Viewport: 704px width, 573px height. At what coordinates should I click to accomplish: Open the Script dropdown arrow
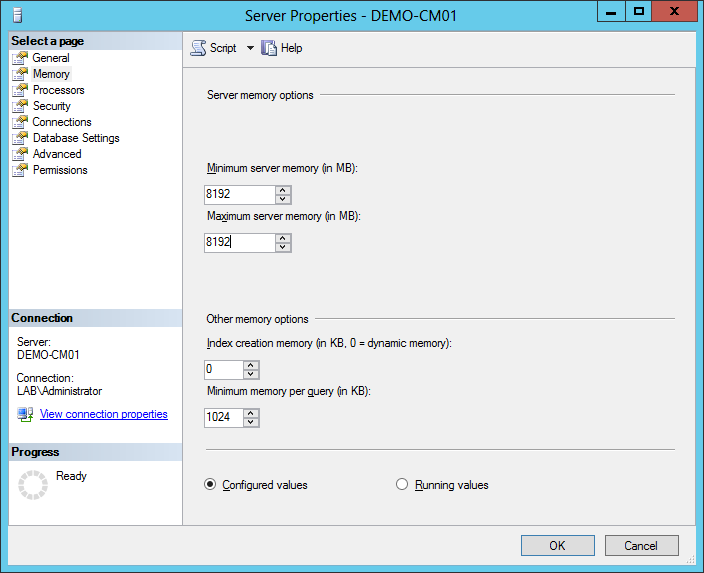click(250, 48)
